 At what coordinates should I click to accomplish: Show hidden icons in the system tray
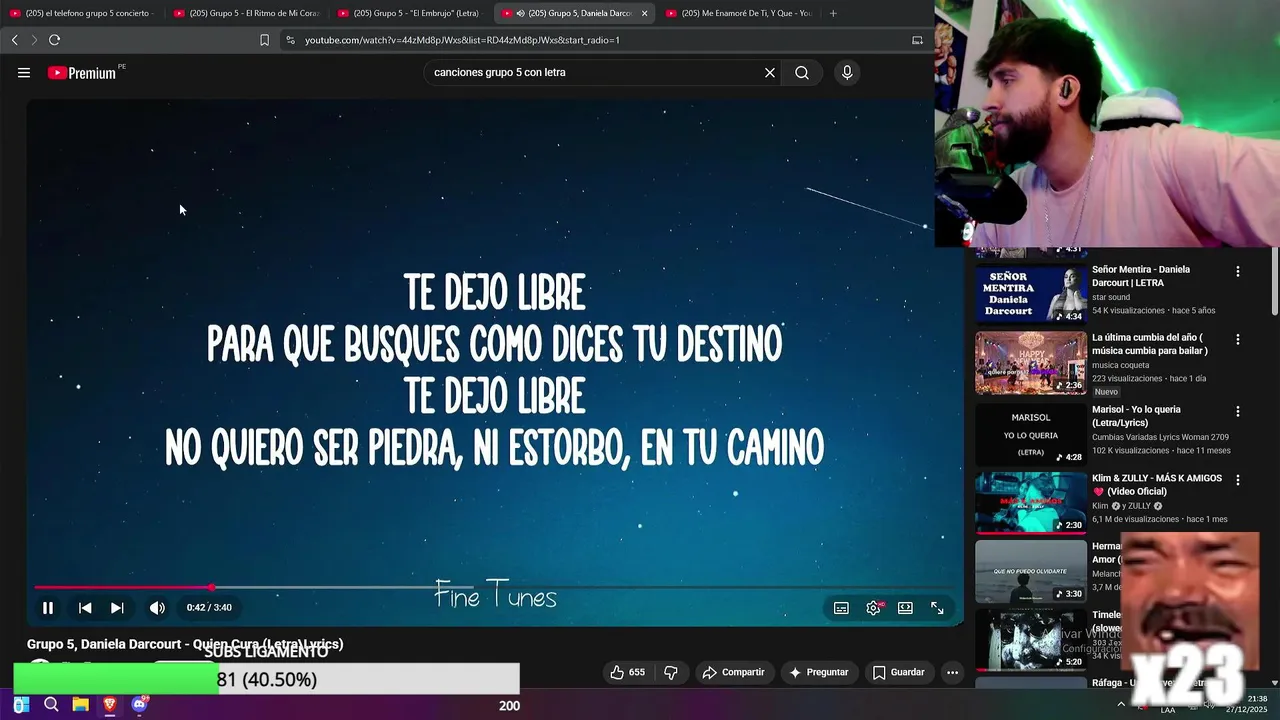(x=1120, y=704)
